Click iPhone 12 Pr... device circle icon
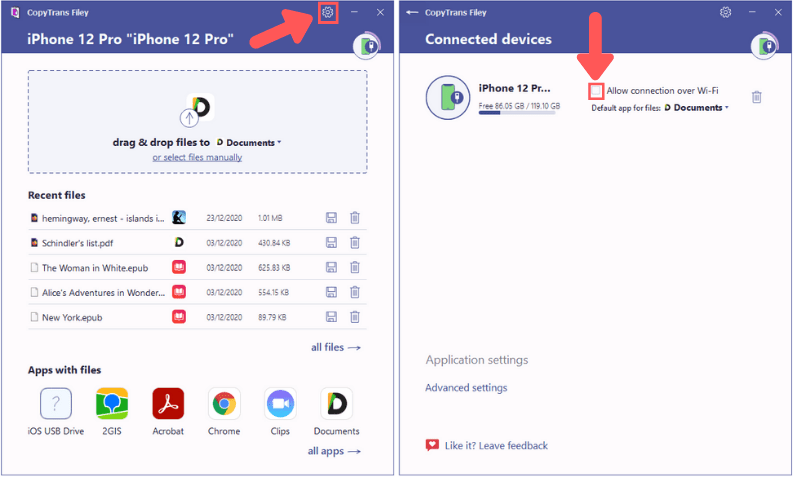This screenshot has width=793, height=477. 448,97
